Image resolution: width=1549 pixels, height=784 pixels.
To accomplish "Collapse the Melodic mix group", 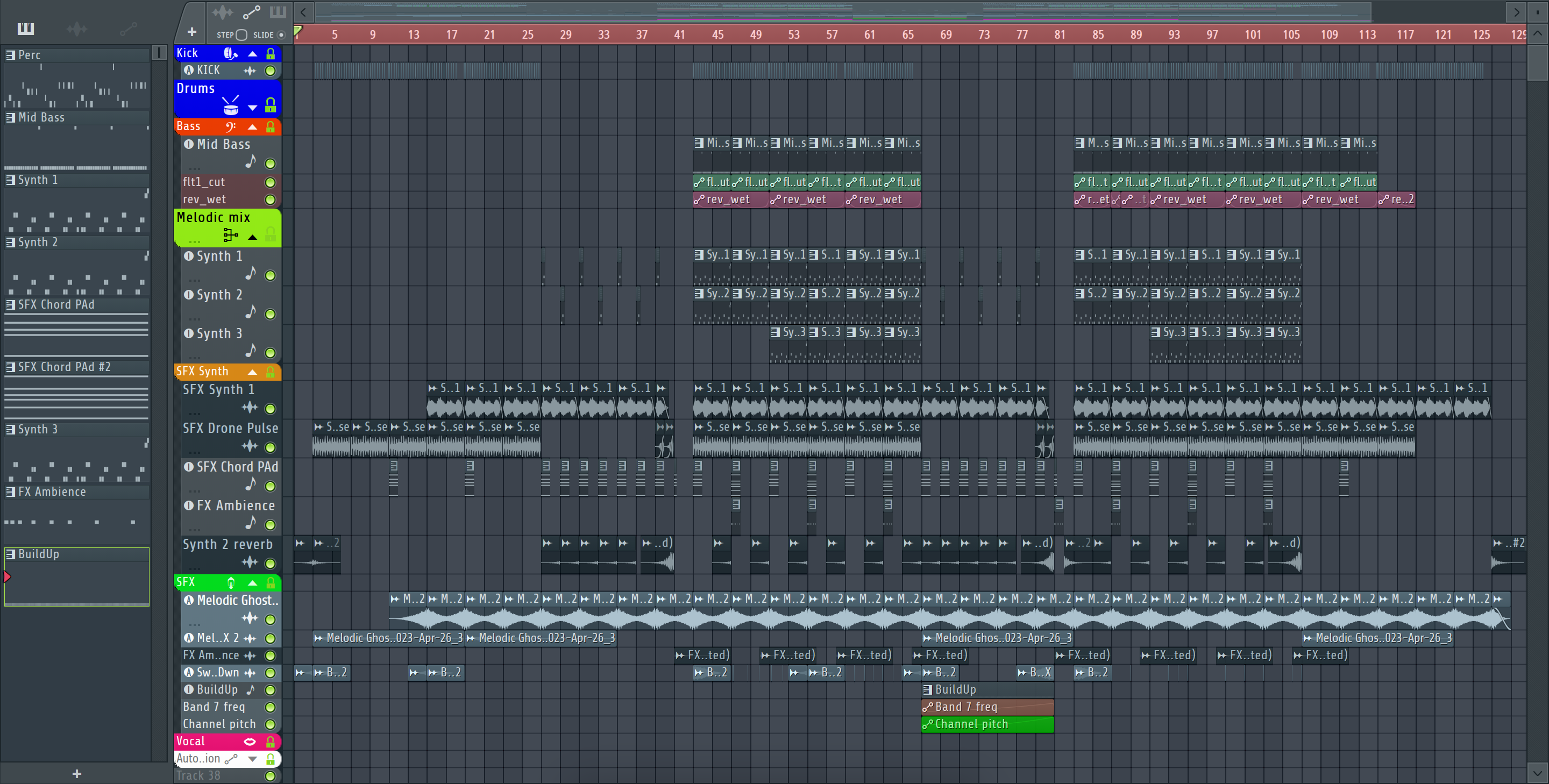I will (253, 237).
